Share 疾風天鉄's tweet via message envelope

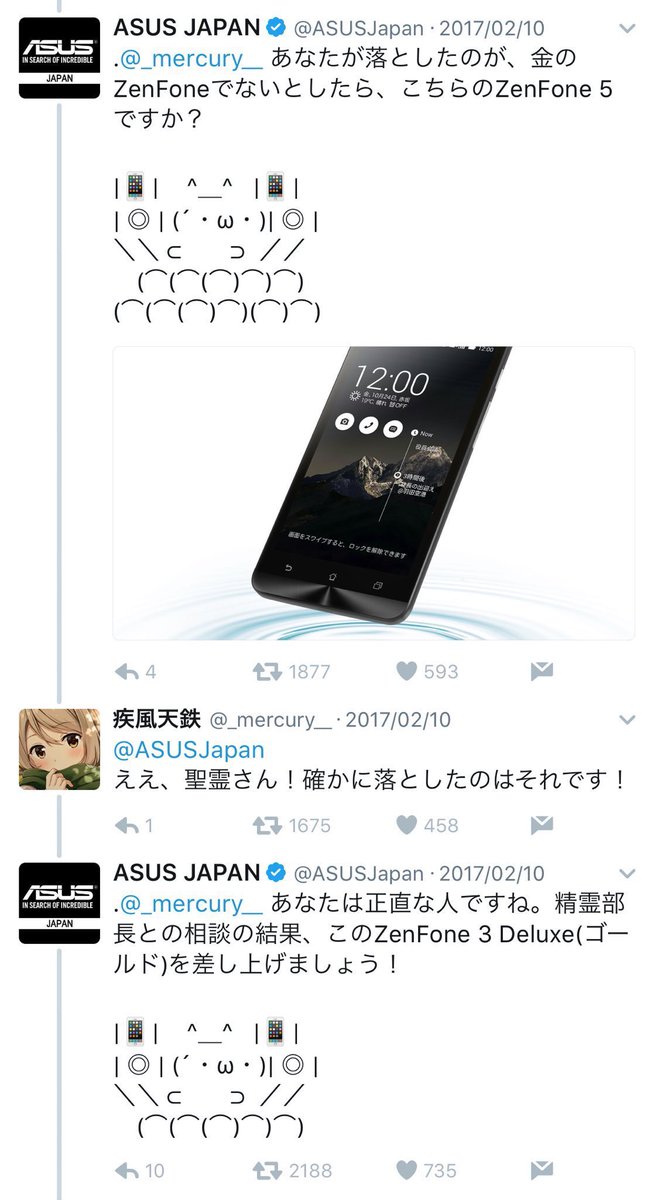(541, 825)
